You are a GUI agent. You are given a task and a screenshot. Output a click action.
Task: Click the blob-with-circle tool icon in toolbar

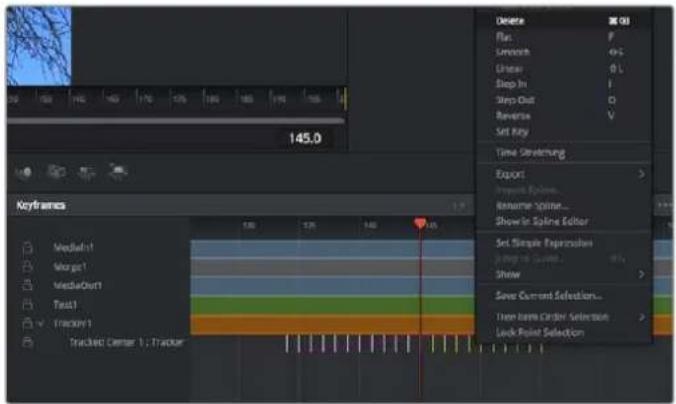24,172
